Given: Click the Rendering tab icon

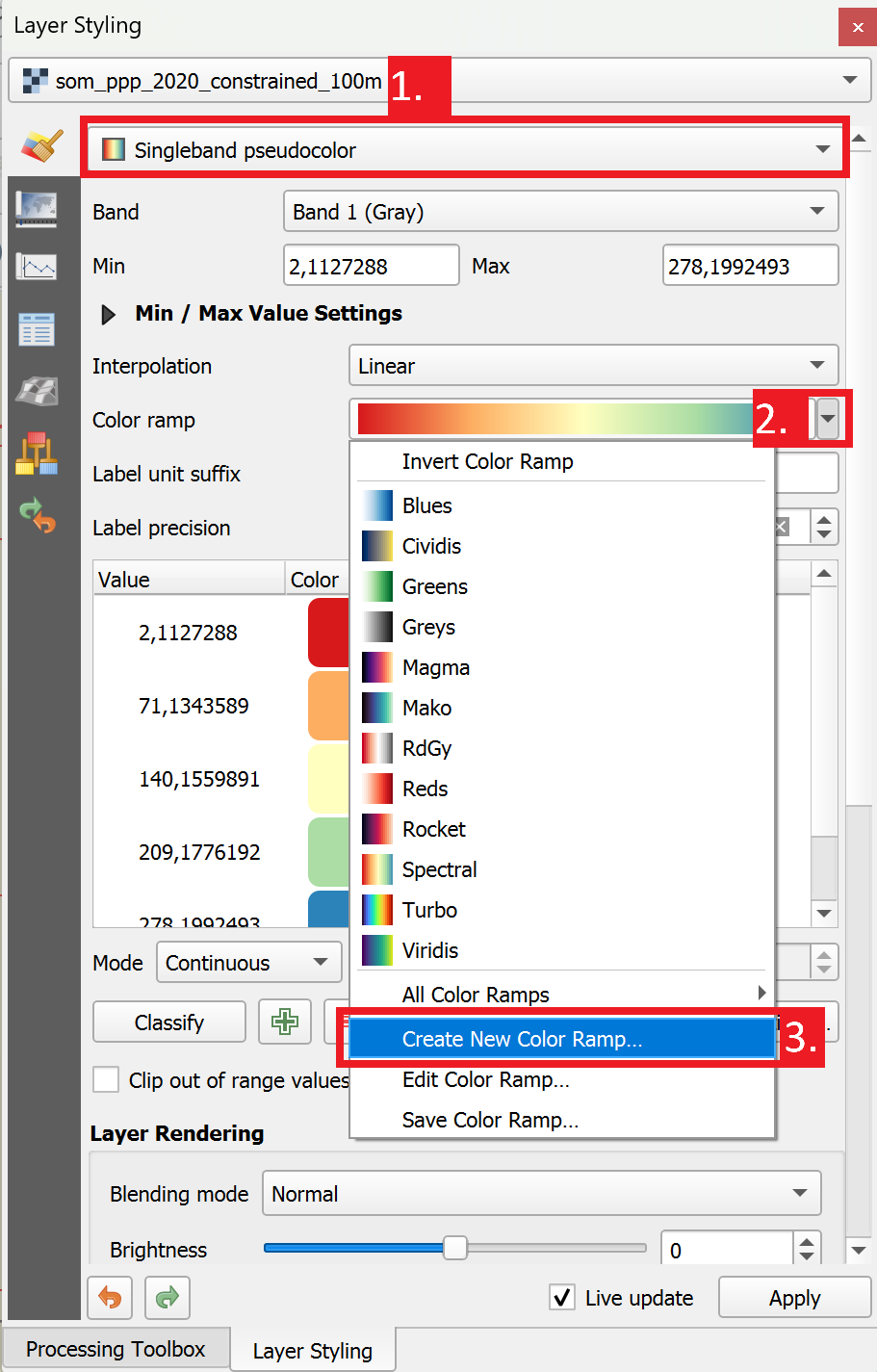Looking at the screenshot, I should tap(37, 329).
